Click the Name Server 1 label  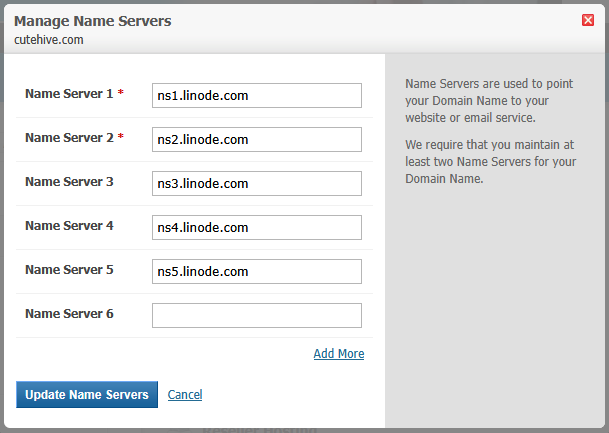point(69,94)
